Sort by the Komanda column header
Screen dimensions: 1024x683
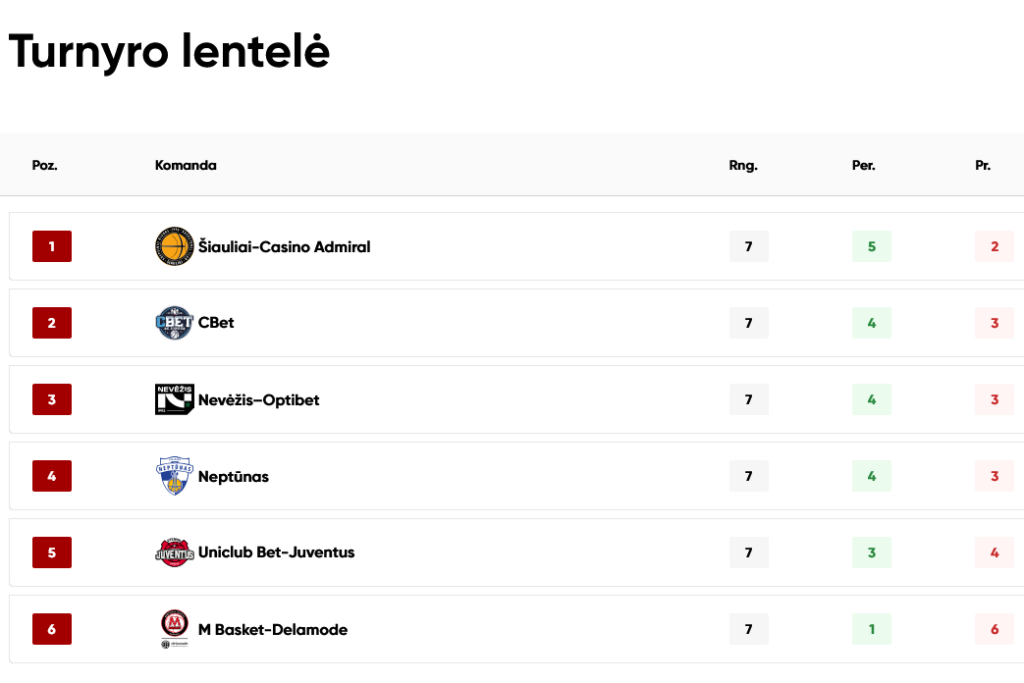point(185,165)
